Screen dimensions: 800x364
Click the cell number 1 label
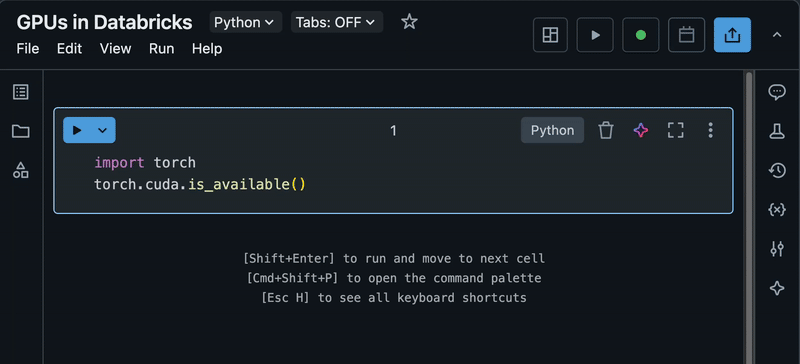click(393, 131)
